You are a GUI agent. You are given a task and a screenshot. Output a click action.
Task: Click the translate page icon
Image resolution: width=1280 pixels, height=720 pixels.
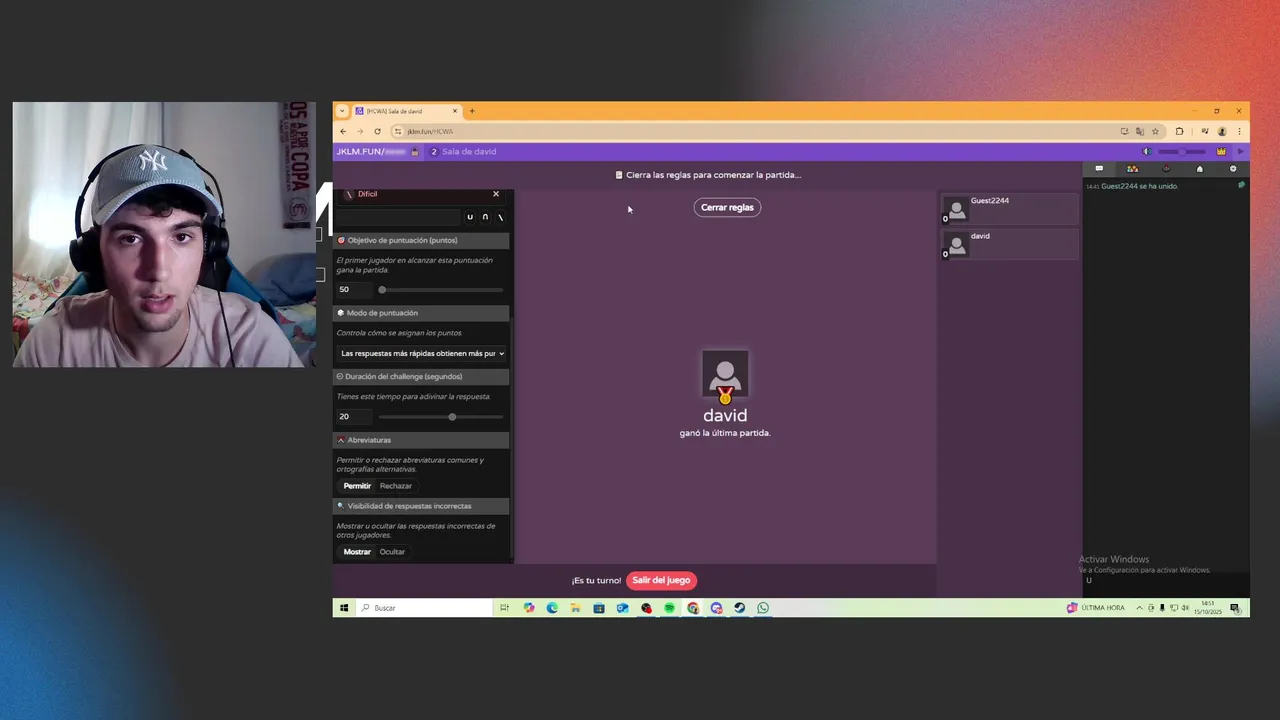point(1140,131)
